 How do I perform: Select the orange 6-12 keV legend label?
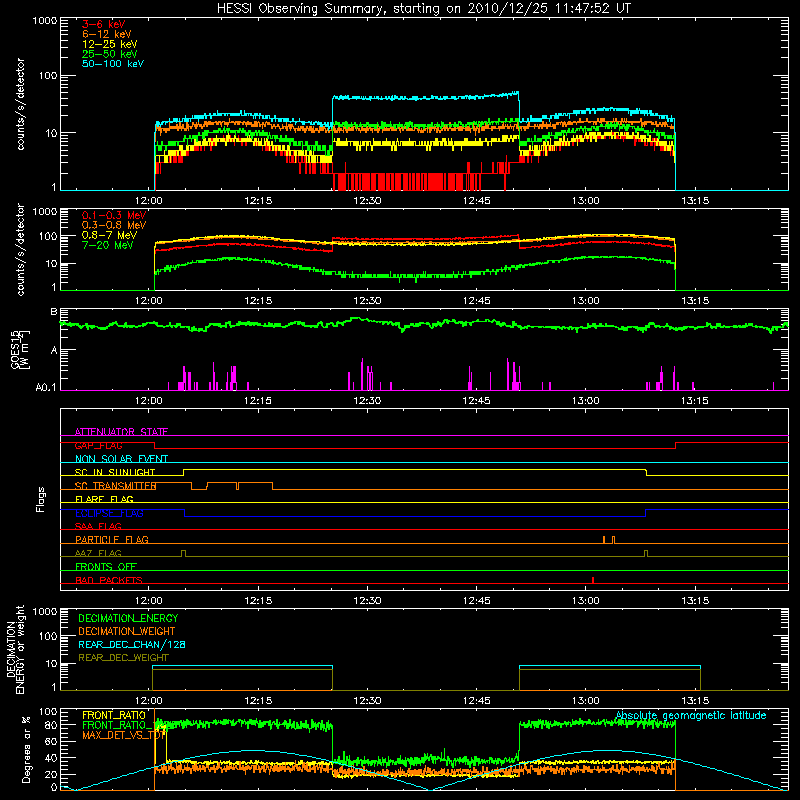coord(107,34)
